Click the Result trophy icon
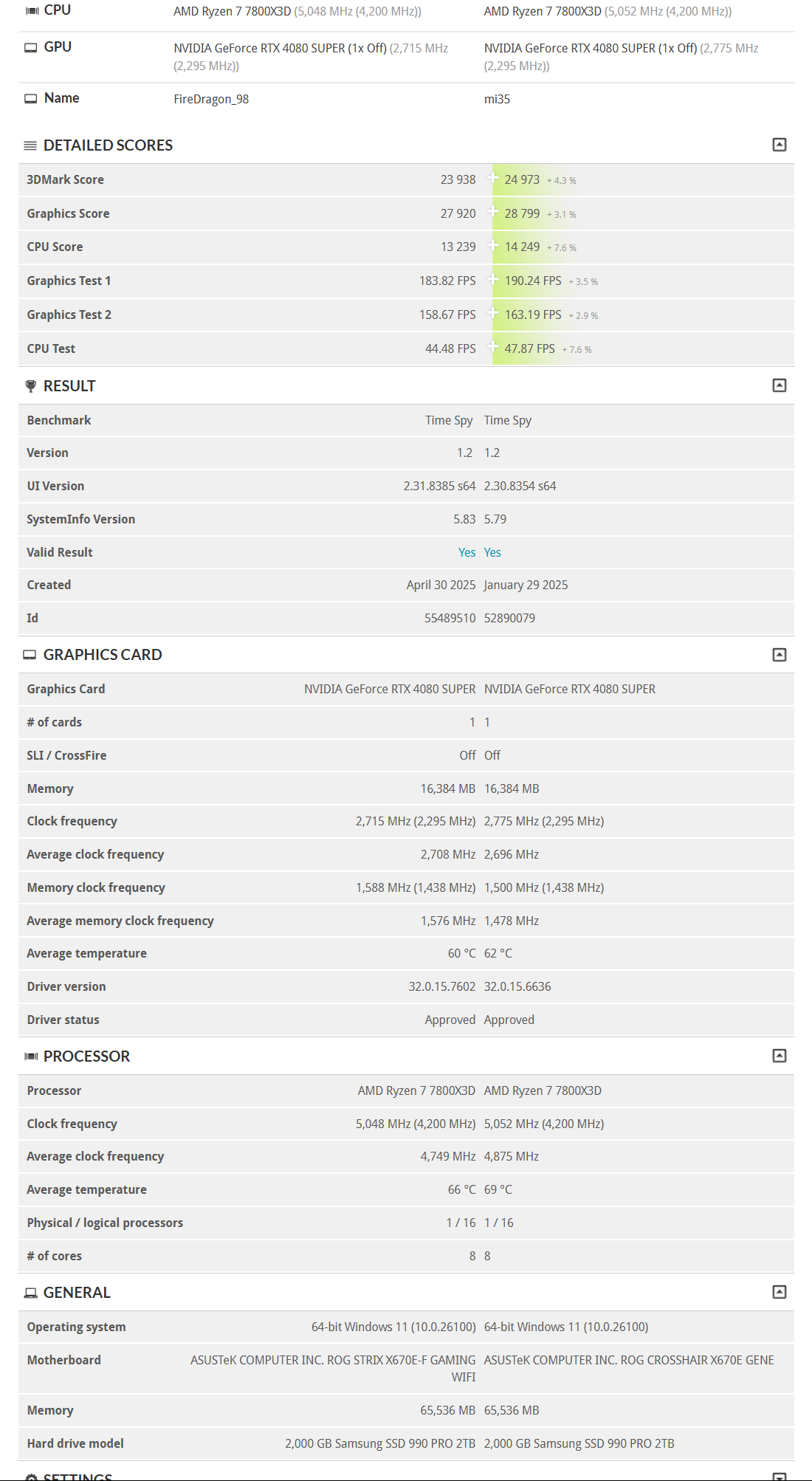 click(30, 386)
